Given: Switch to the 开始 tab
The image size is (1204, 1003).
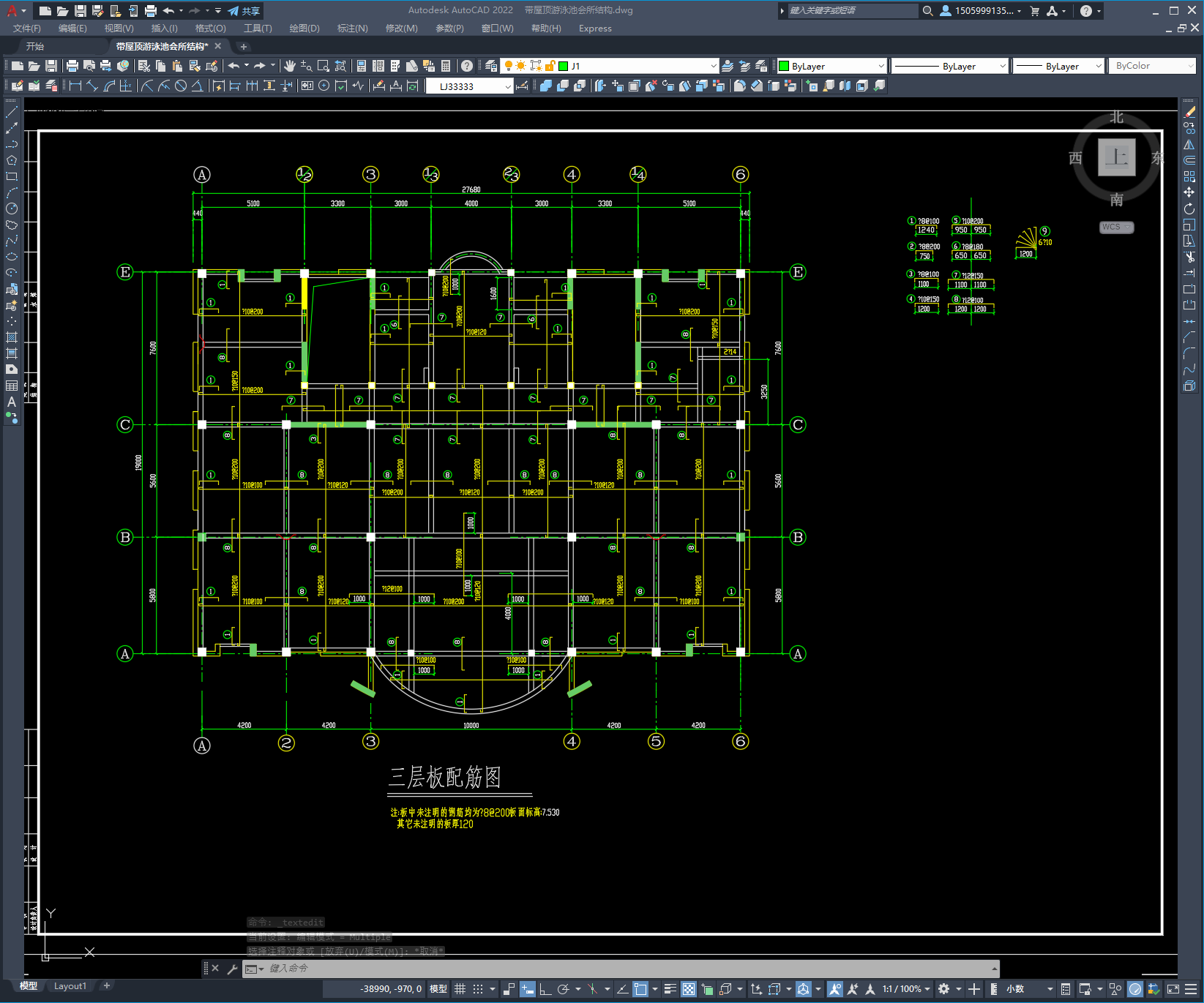Looking at the screenshot, I should pos(35,46).
